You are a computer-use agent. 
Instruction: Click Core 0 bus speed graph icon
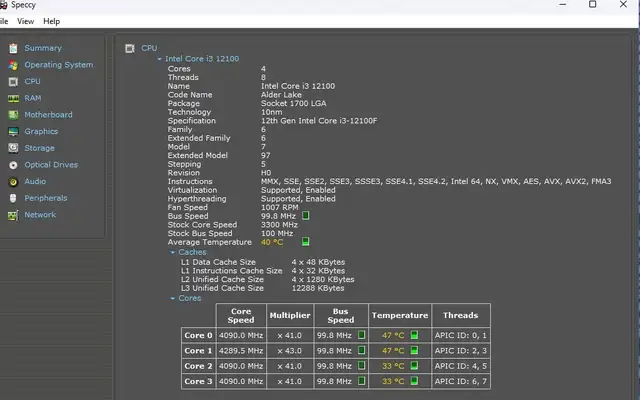tap(361, 335)
